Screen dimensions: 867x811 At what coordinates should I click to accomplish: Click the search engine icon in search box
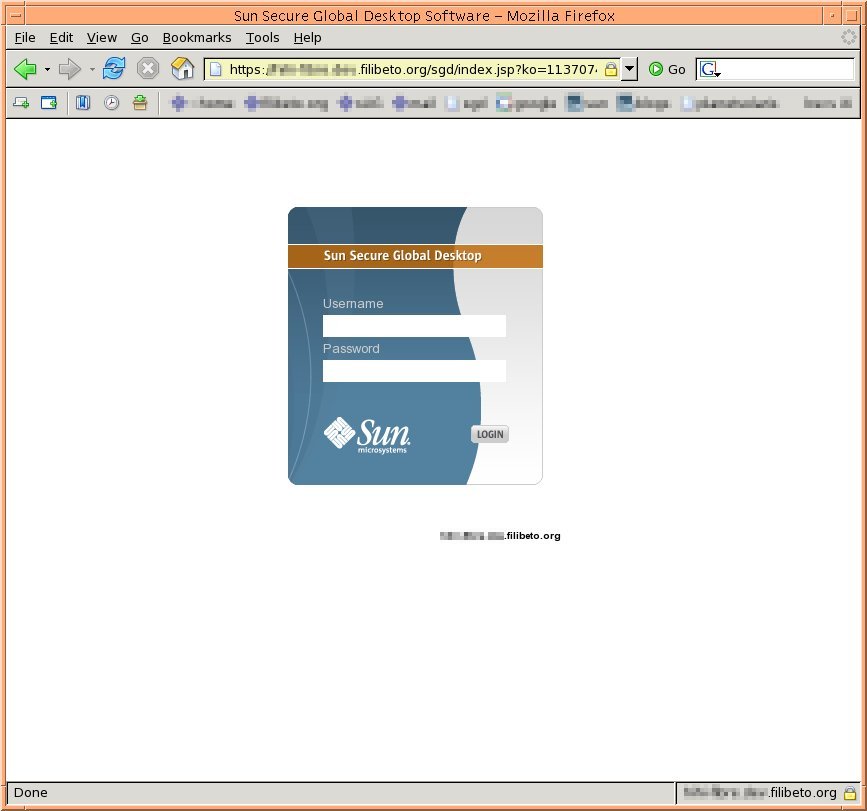point(709,69)
